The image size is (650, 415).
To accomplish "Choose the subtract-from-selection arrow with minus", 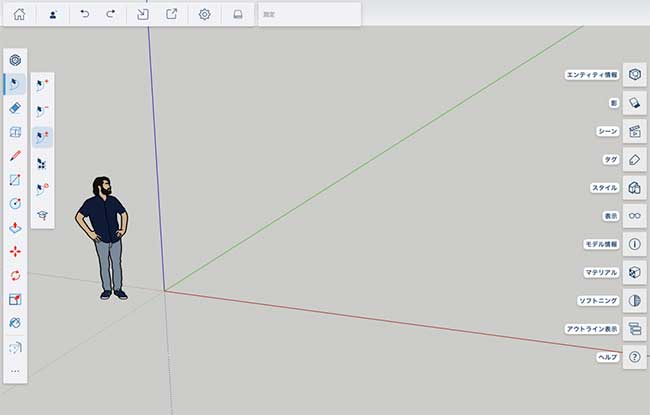I will [42, 111].
